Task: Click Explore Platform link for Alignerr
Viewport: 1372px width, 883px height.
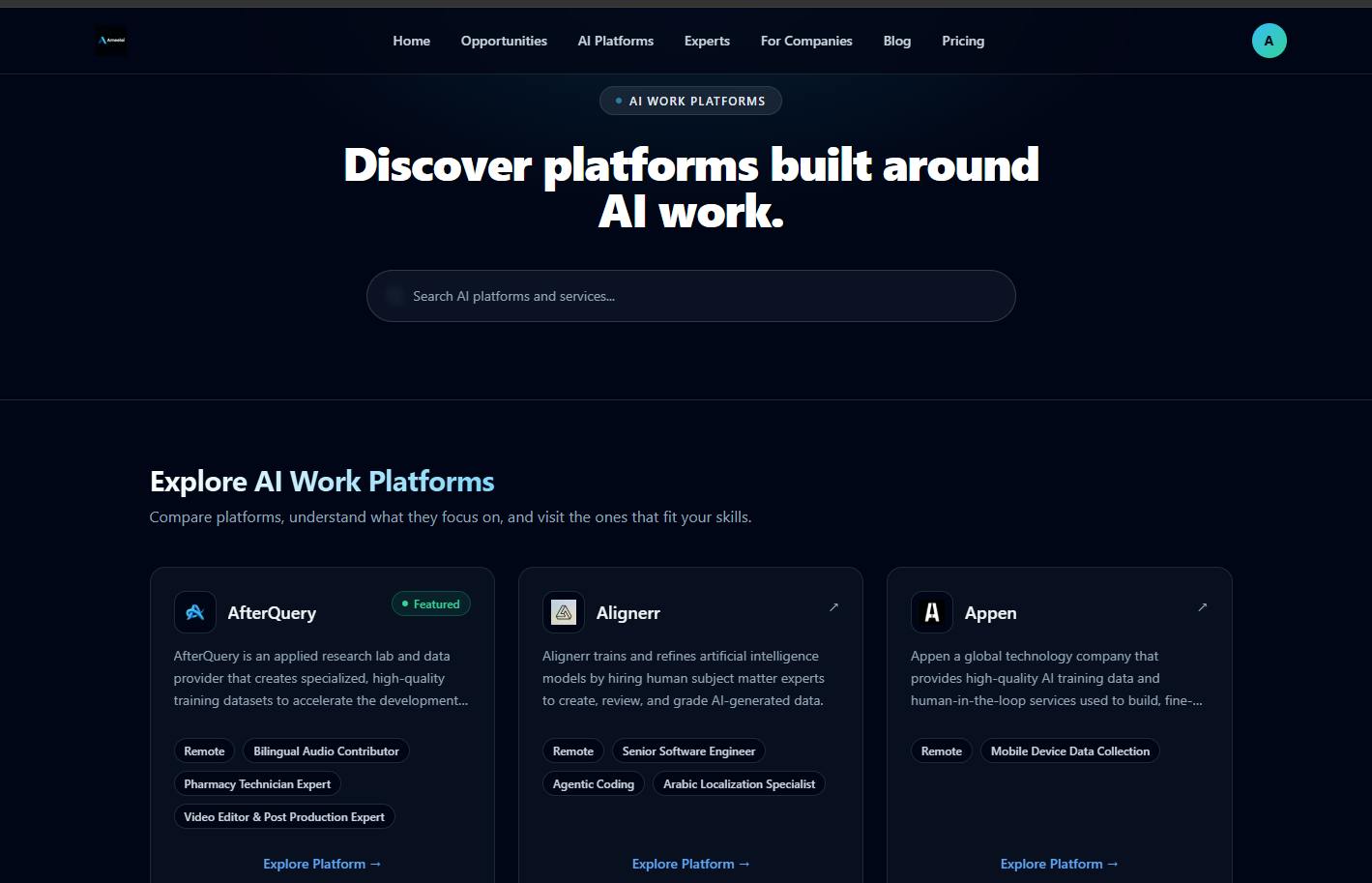Action: pyautogui.click(x=691, y=864)
